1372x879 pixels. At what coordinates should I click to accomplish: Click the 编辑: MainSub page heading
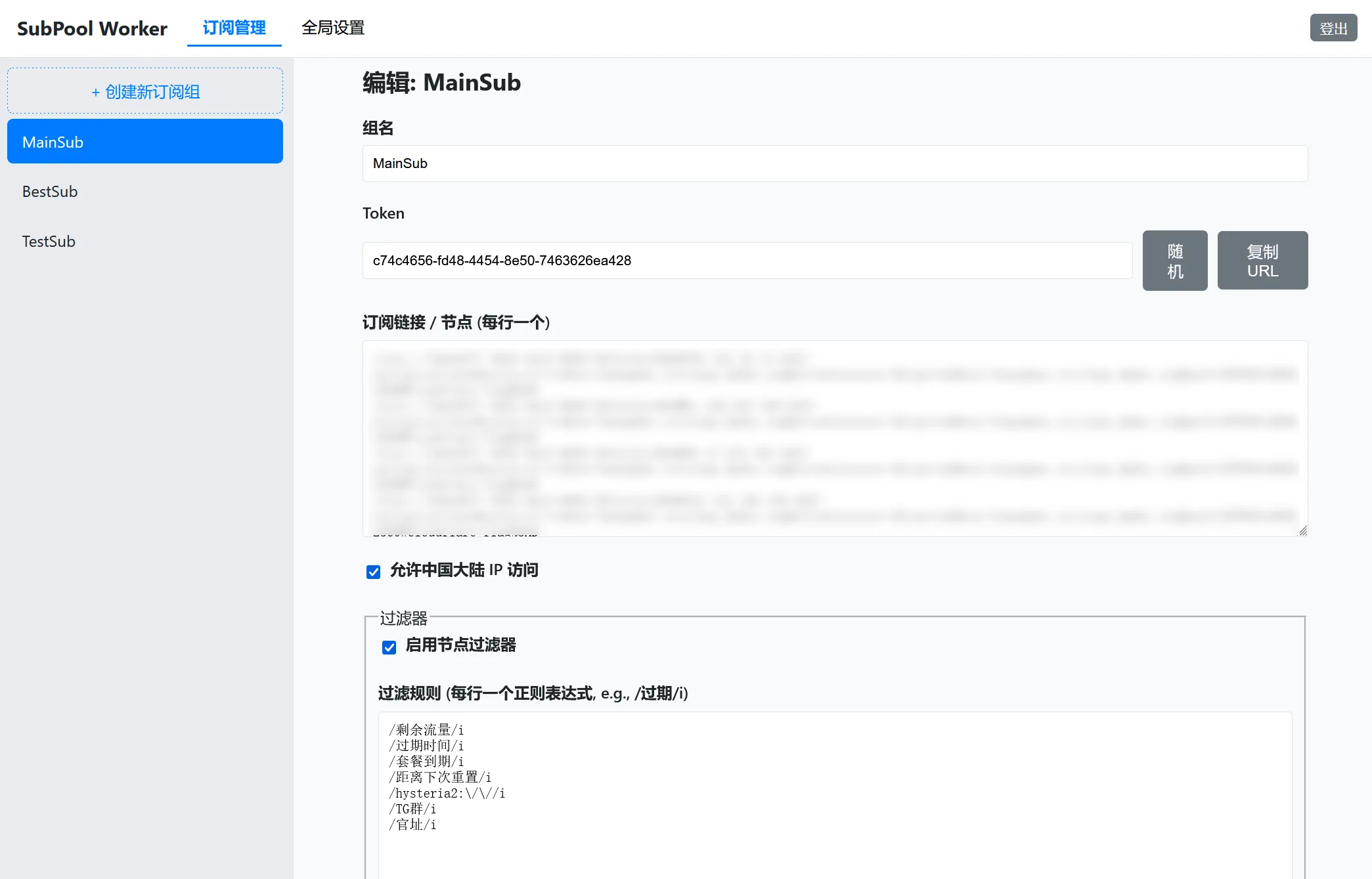(441, 83)
